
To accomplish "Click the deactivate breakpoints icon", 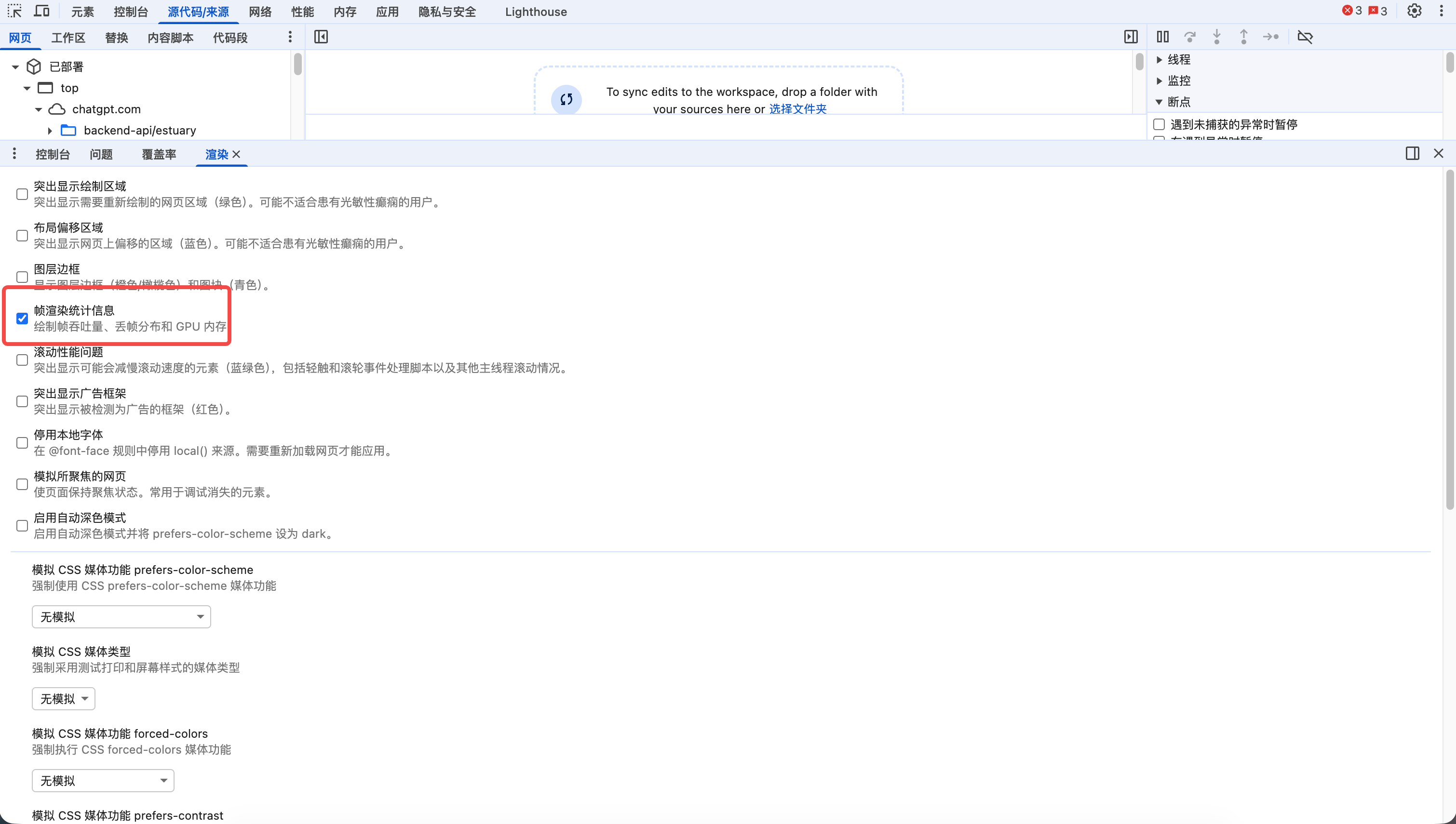I will (1305, 37).
